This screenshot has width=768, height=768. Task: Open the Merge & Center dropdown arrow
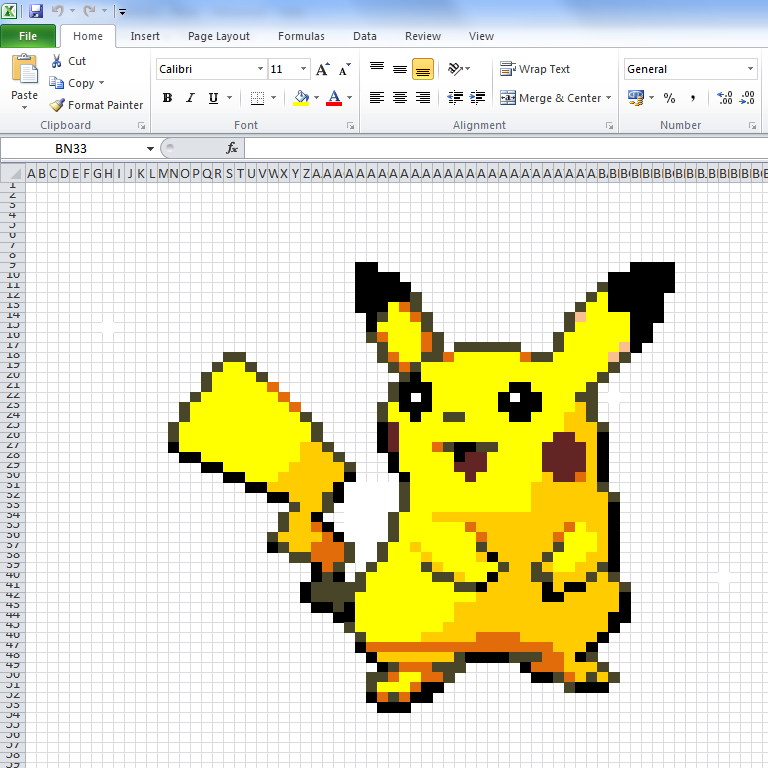click(609, 98)
